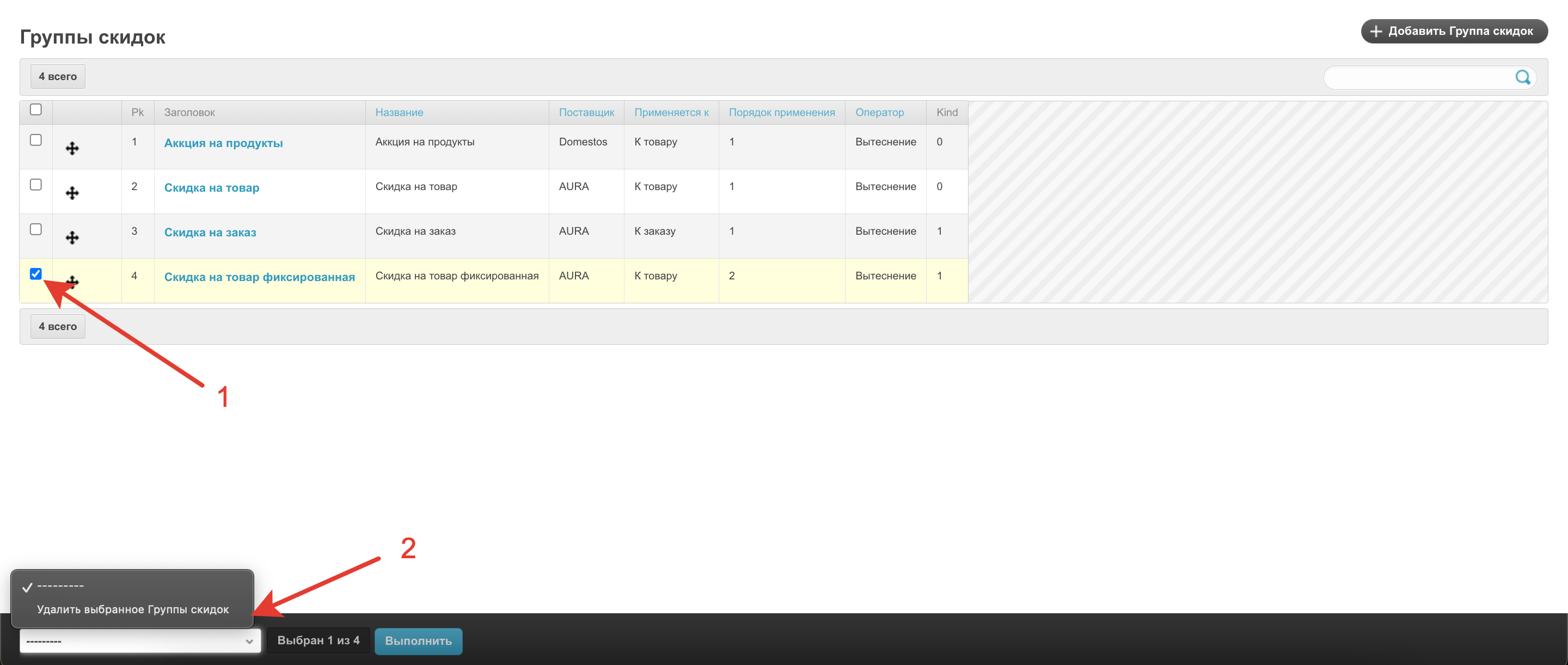Click into the search input field
The width and height of the screenshot is (1568, 665).
[x=1418, y=77]
